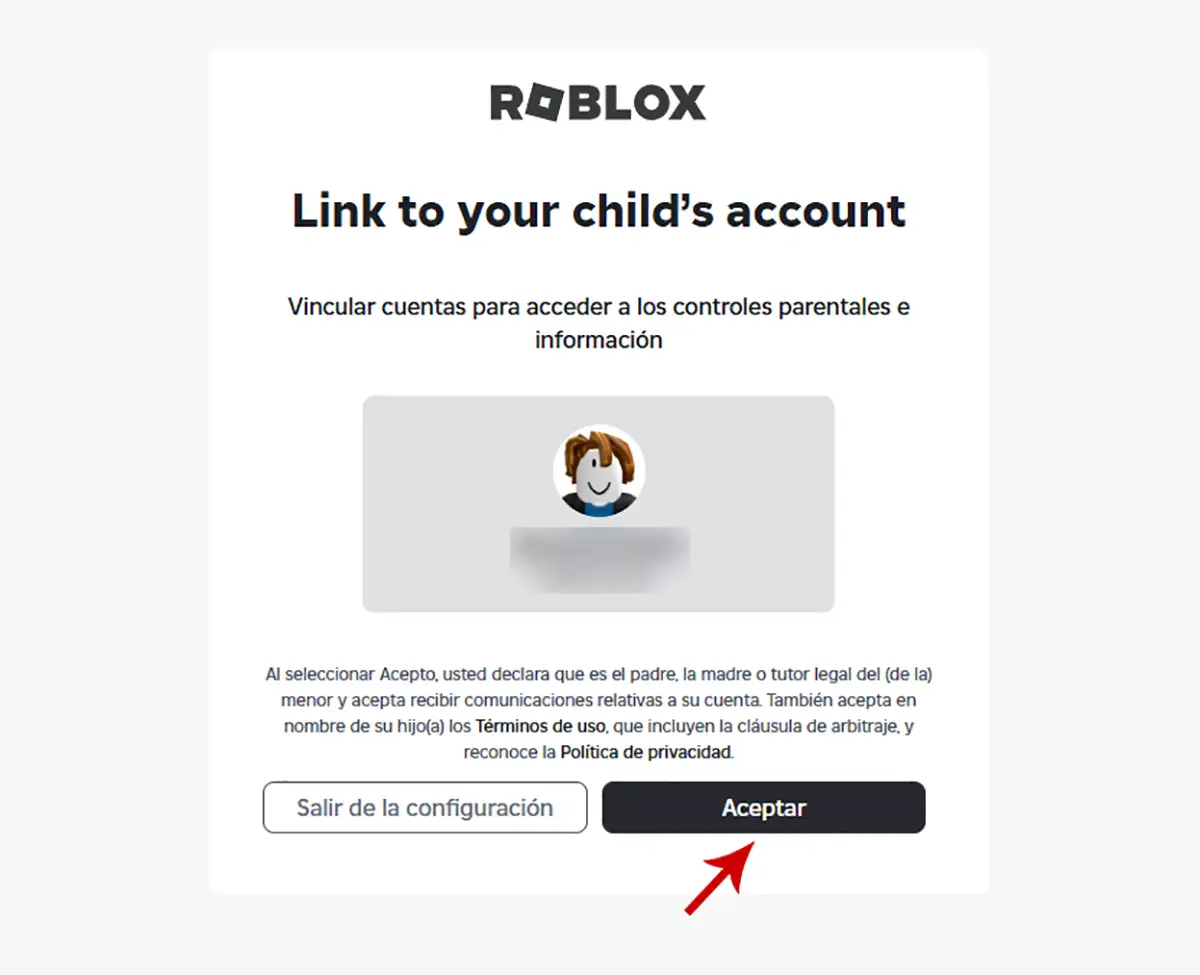Accept linking with the Aceptar button
Screen dimensions: 1200x975
764,808
